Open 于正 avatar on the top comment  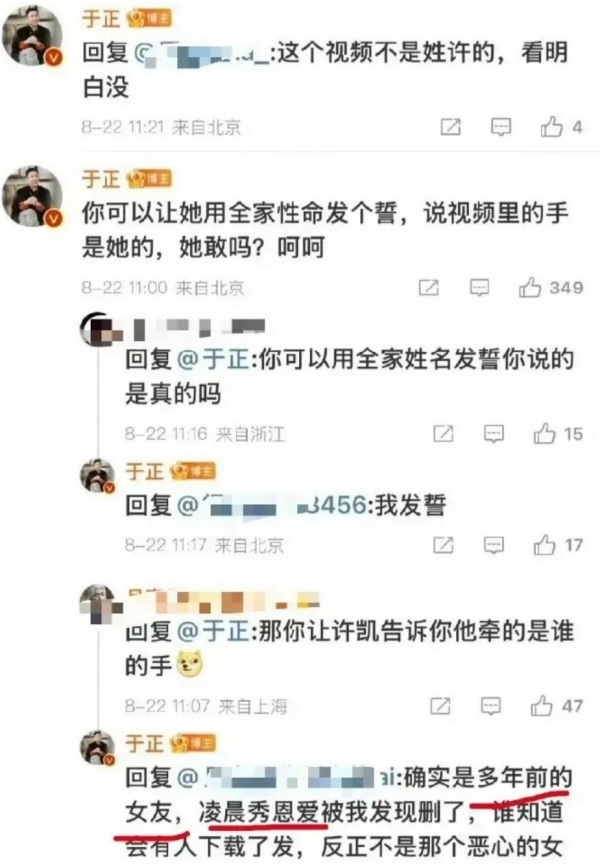tap(33, 37)
